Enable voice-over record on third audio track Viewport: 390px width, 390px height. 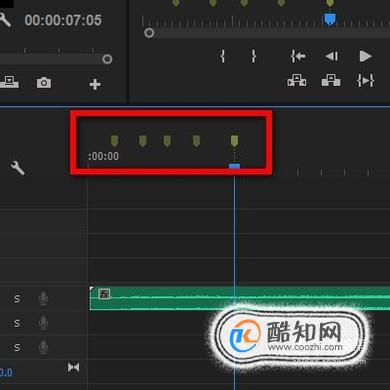(43, 347)
